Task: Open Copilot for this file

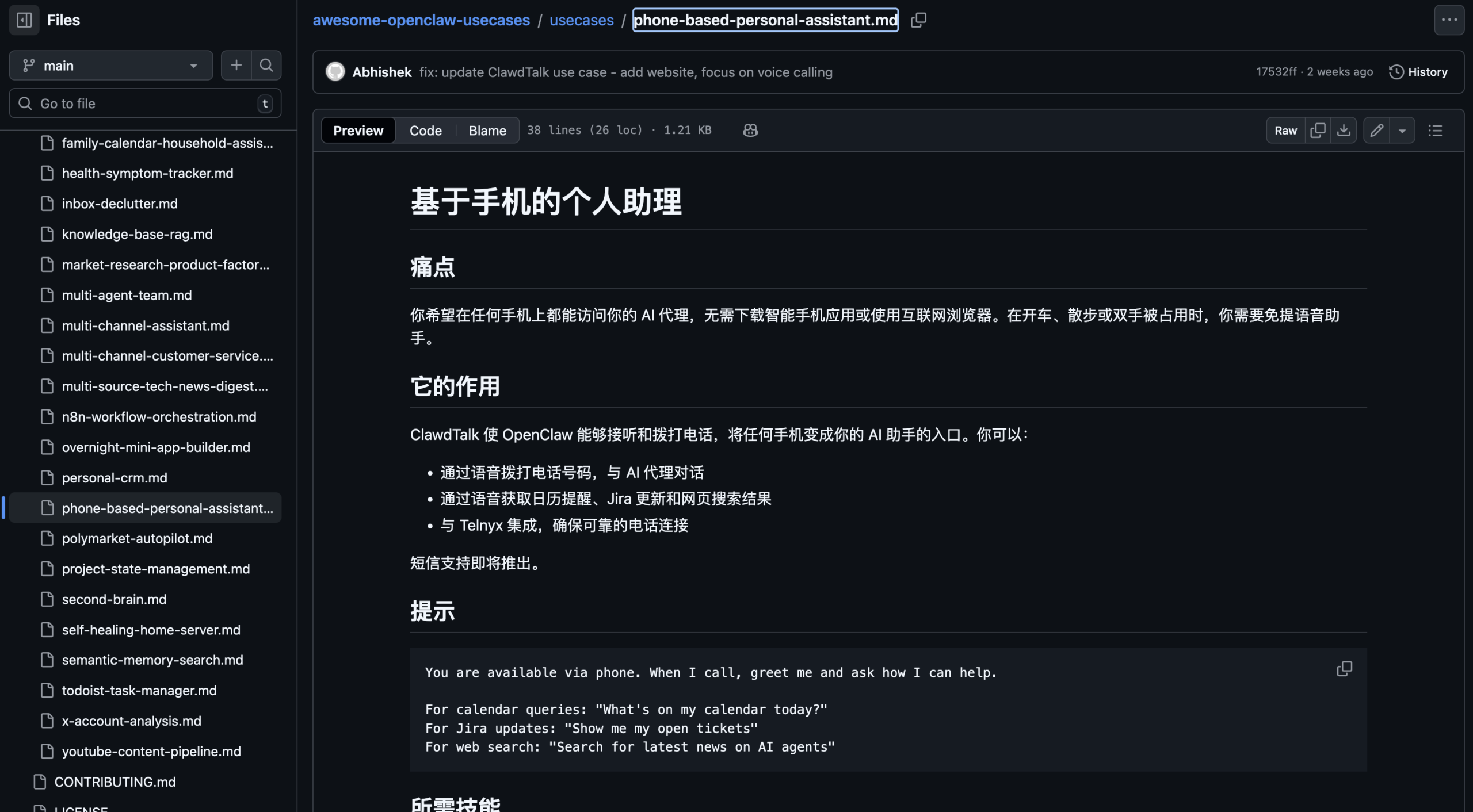Action: (750, 130)
